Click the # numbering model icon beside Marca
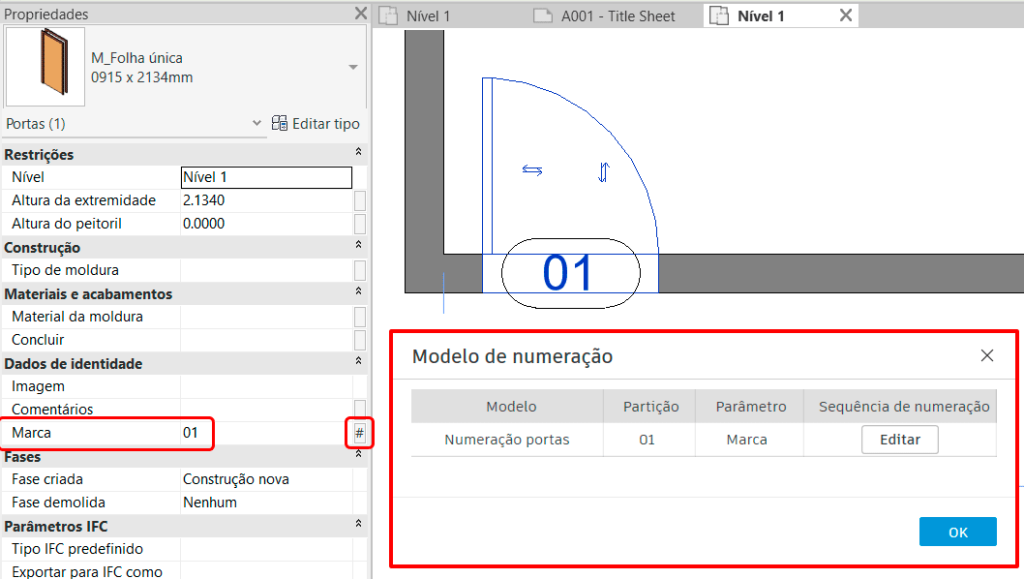 point(360,433)
